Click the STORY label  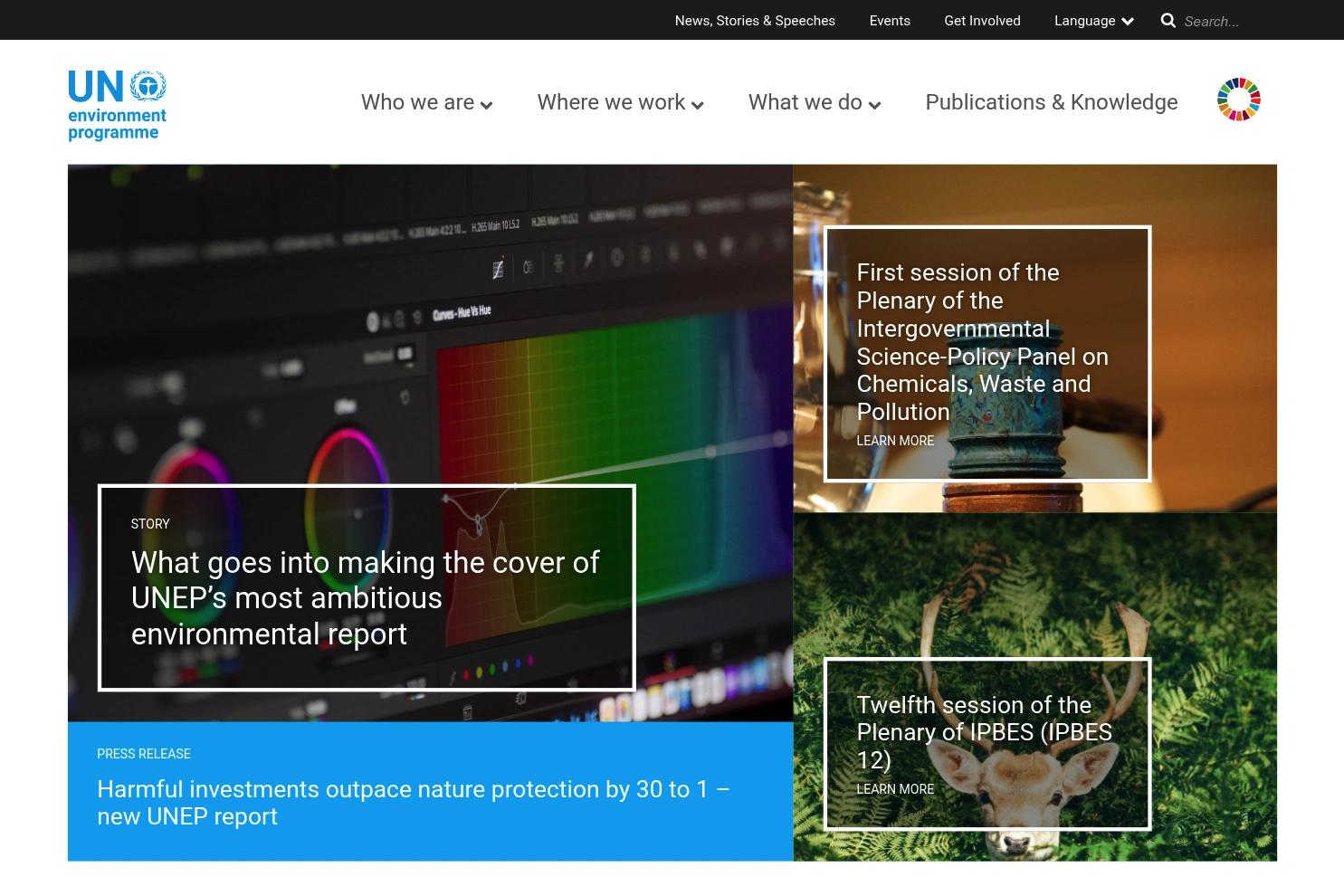(x=150, y=524)
